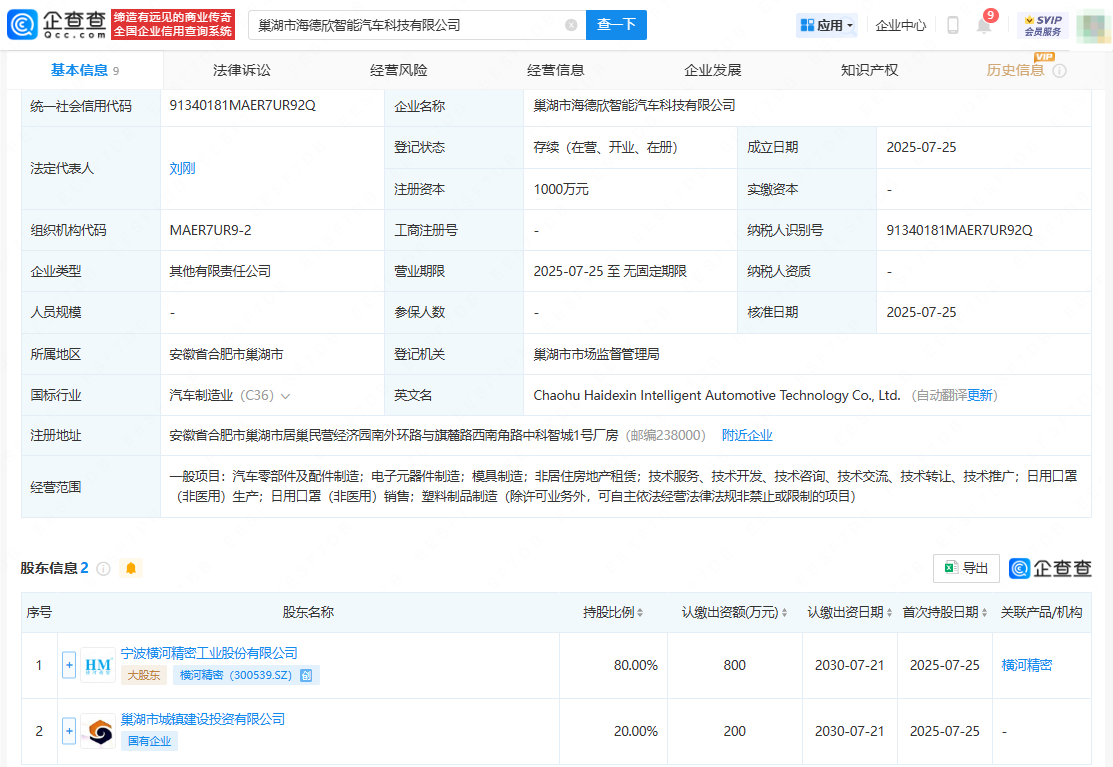Click the 宁波横河精密 HM logo
The width and height of the screenshot is (1113, 767).
[x=98, y=666]
